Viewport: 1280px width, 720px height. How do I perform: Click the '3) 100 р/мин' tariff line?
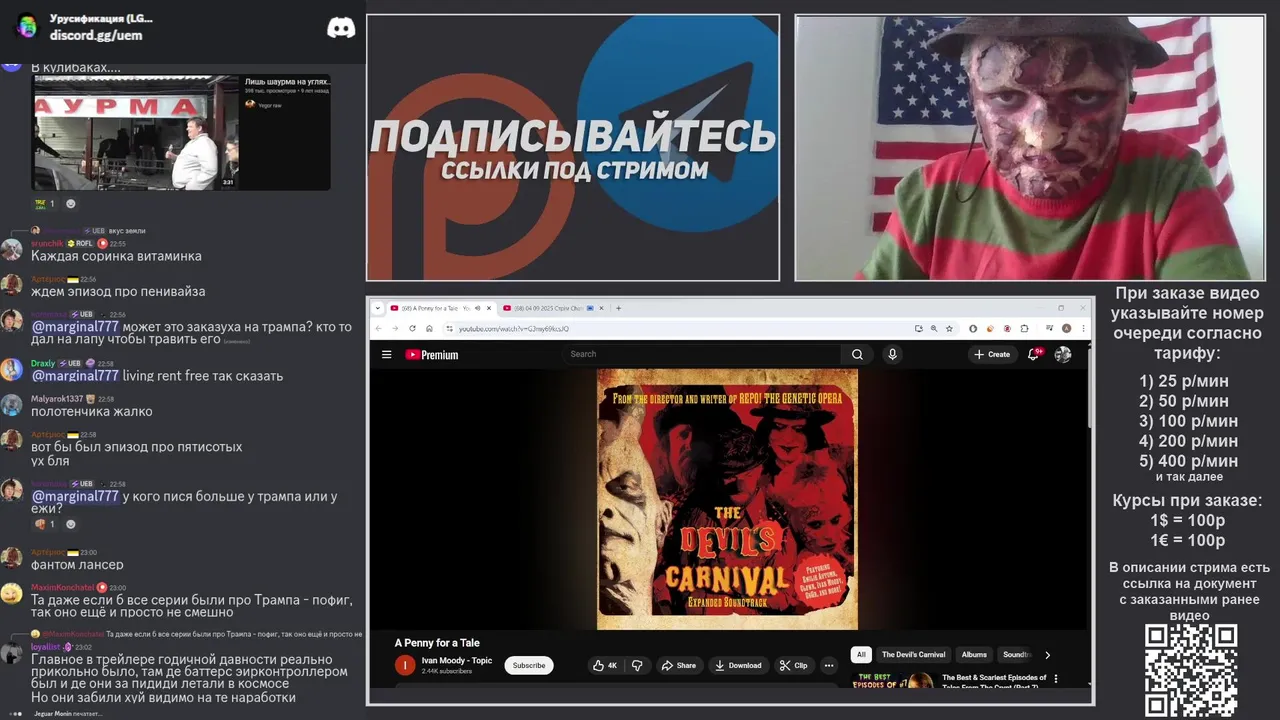[x=1188, y=421]
